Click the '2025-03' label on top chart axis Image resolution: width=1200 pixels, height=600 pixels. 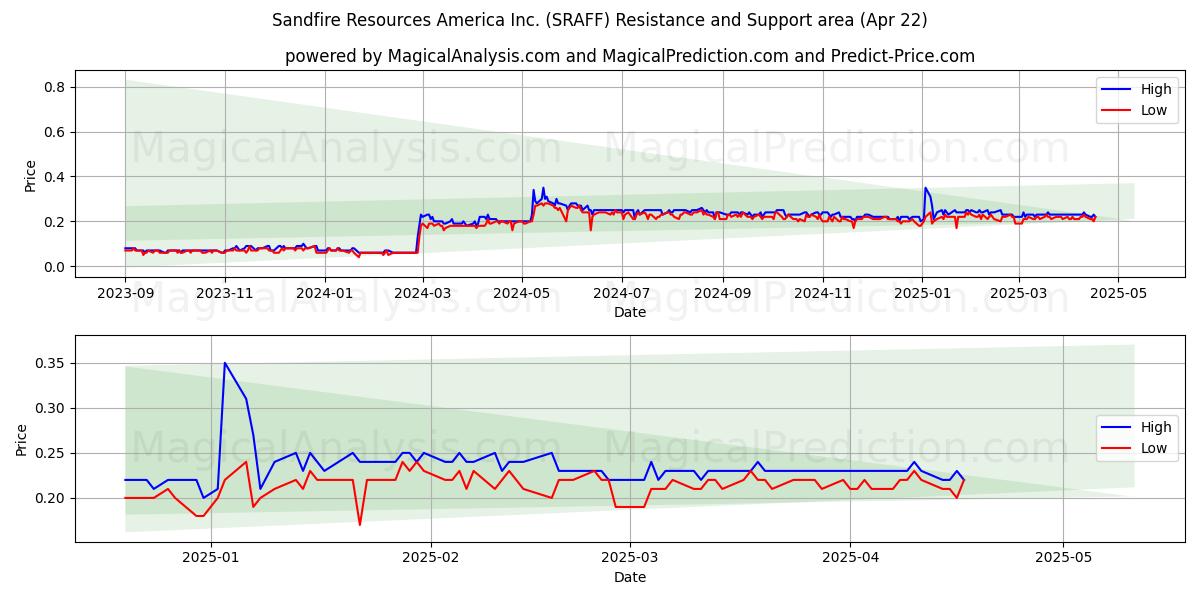[1019, 295]
